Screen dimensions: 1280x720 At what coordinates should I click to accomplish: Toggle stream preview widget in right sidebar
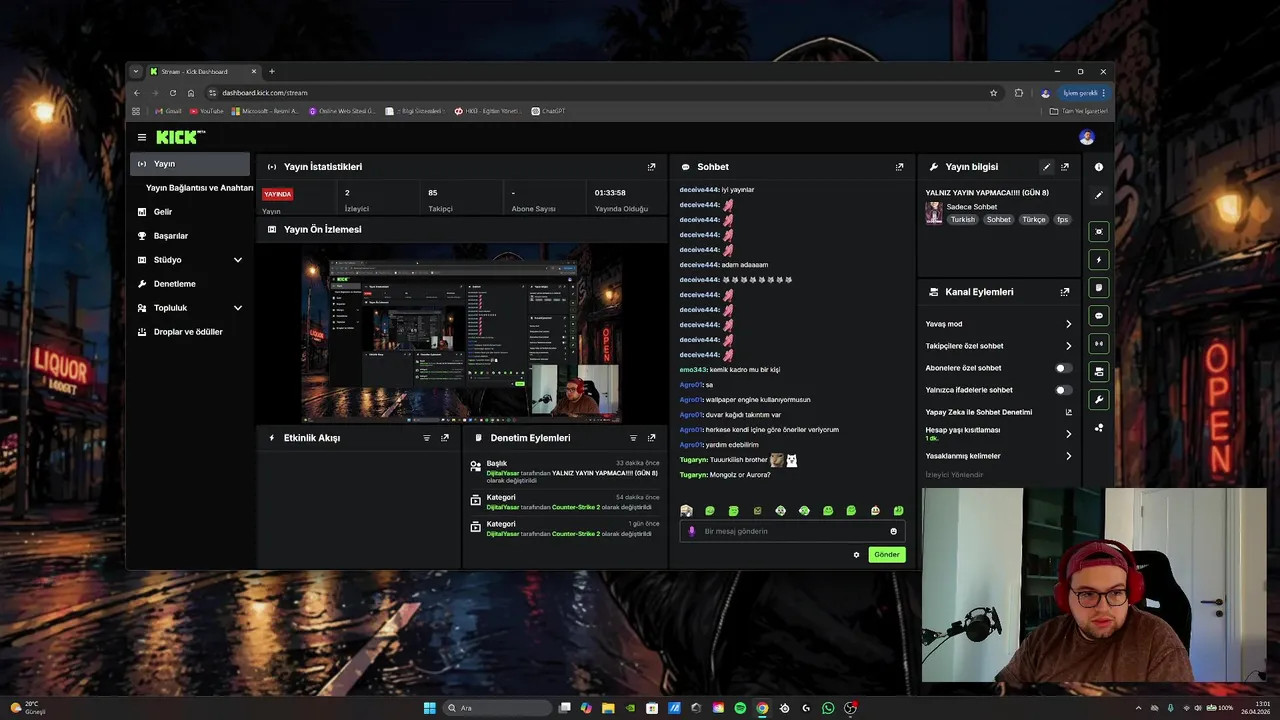(x=1099, y=231)
